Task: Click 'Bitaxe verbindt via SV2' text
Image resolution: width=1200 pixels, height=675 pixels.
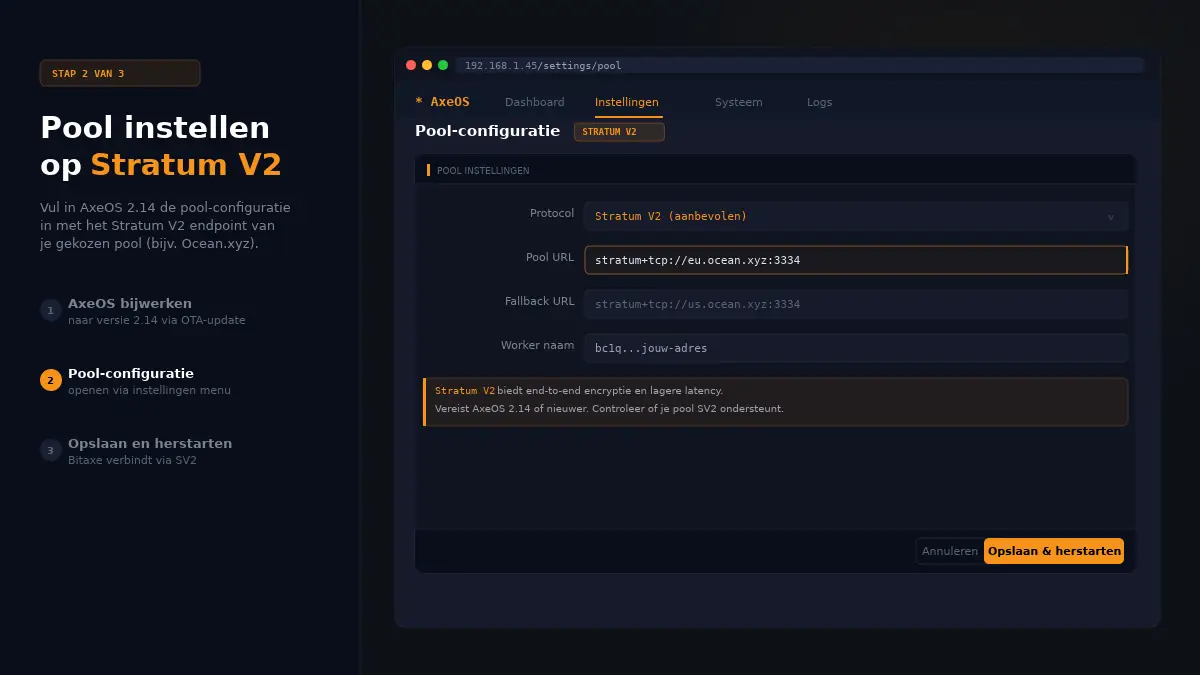Action: click(x=132, y=461)
